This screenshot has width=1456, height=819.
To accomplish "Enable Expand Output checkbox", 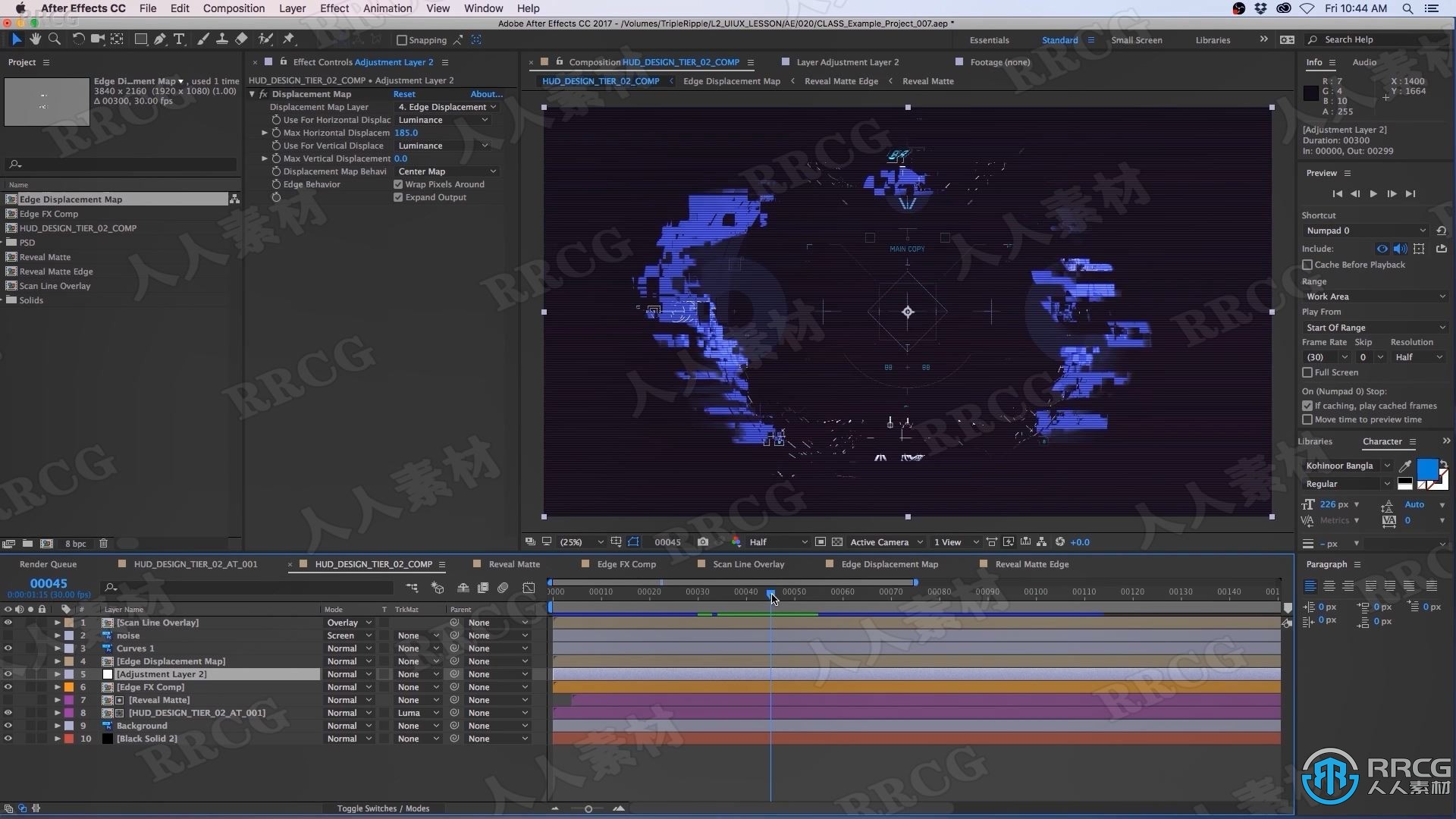I will pyautogui.click(x=399, y=197).
